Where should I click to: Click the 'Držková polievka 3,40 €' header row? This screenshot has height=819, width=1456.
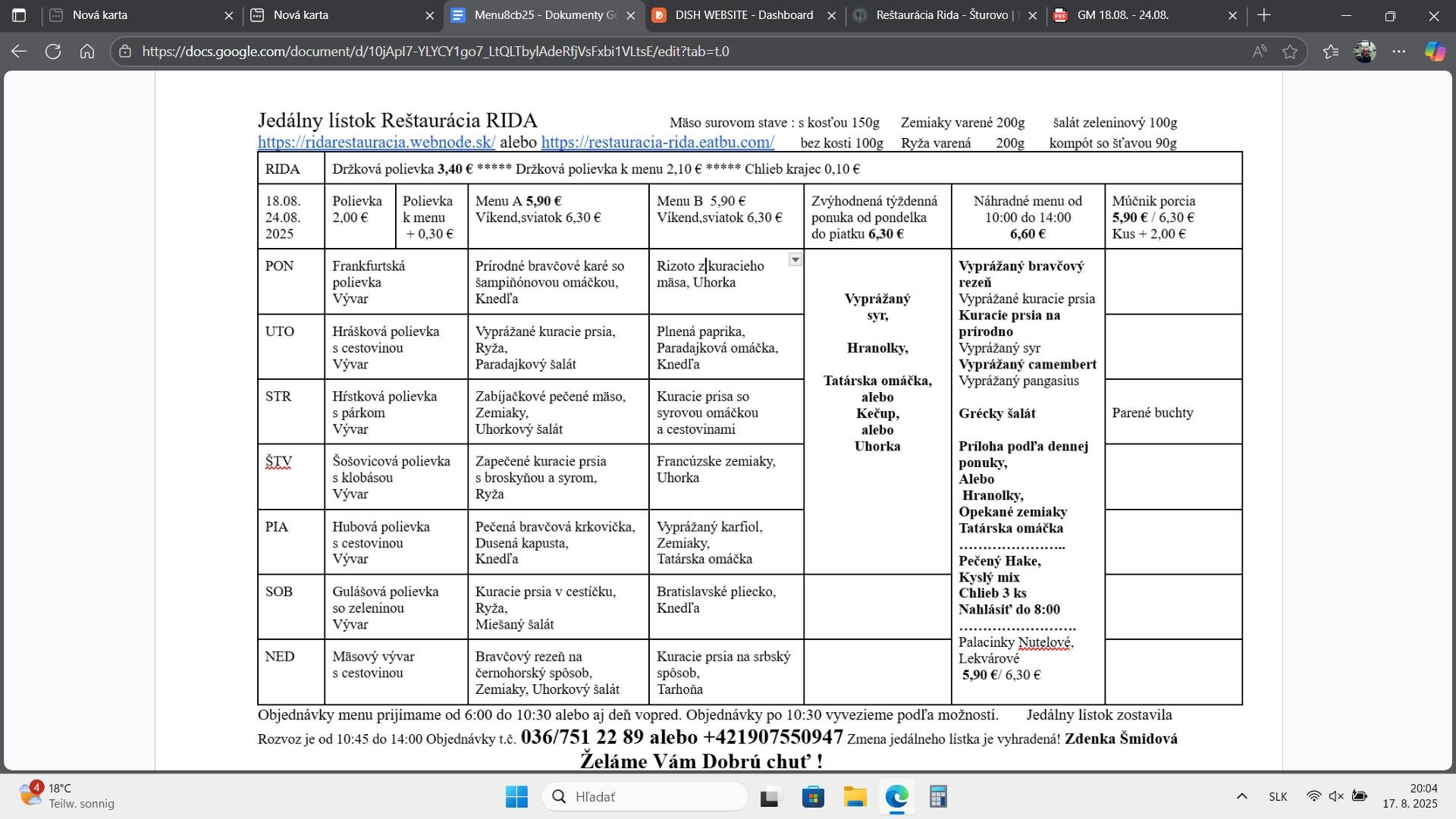tap(783, 168)
